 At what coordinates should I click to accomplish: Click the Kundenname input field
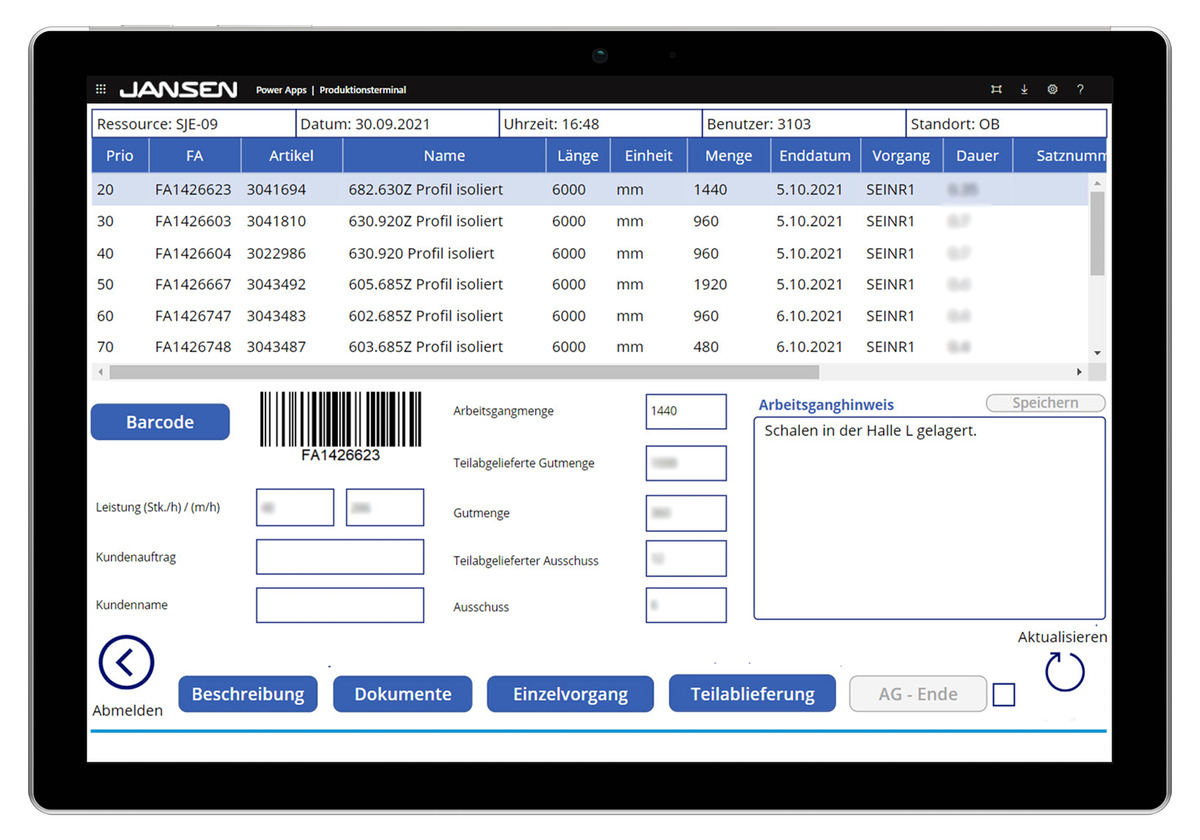pos(340,604)
